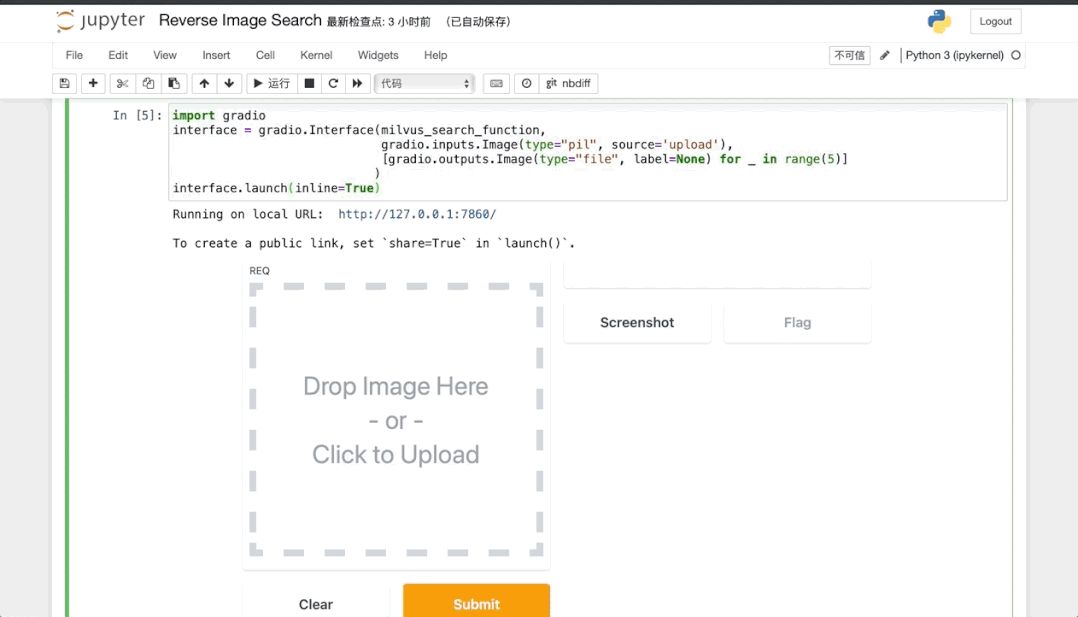The width and height of the screenshot is (1078, 617).
Task: Insert a cell below with plus icon
Action: click(93, 84)
